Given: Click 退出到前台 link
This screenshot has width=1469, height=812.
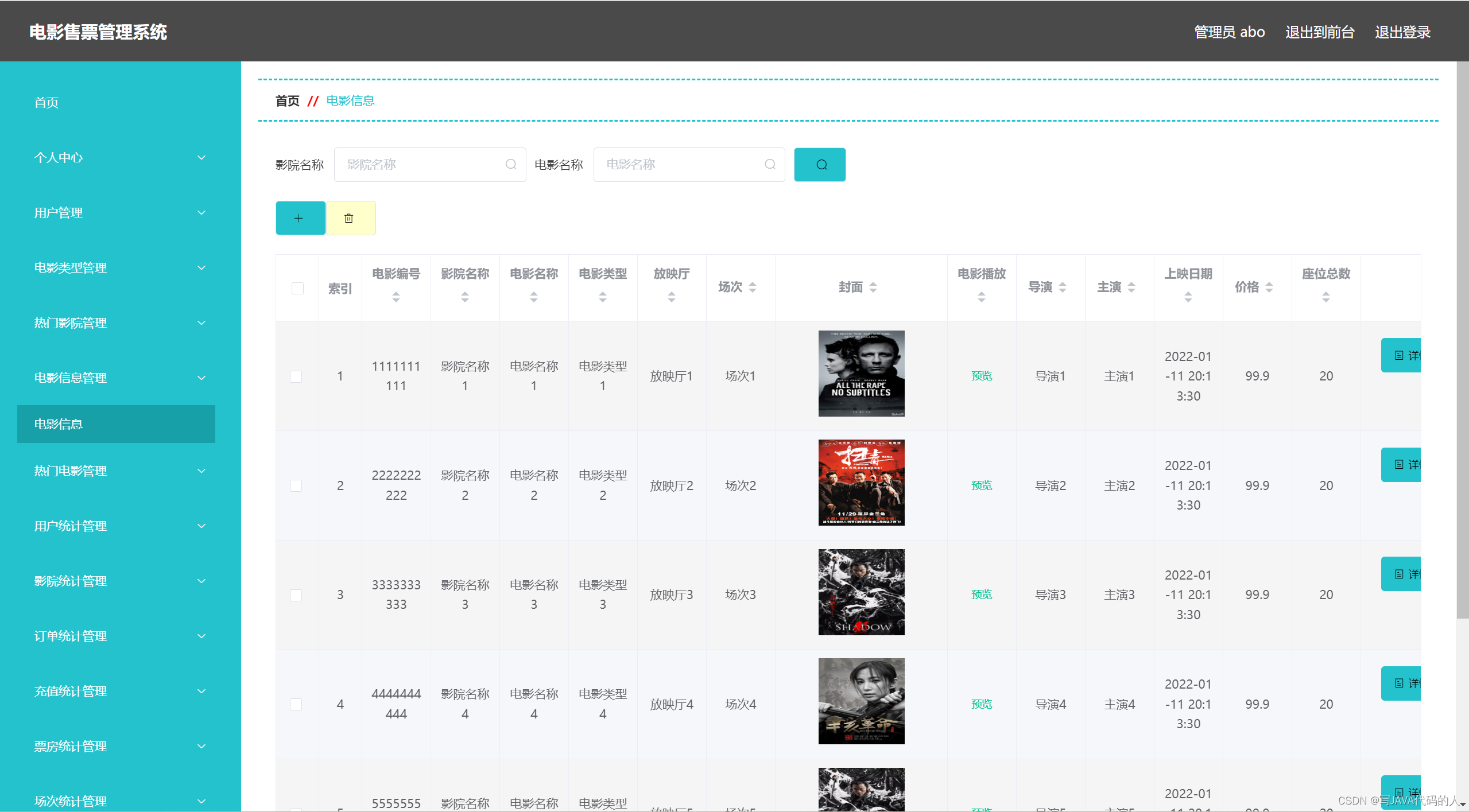Looking at the screenshot, I should coord(1320,32).
